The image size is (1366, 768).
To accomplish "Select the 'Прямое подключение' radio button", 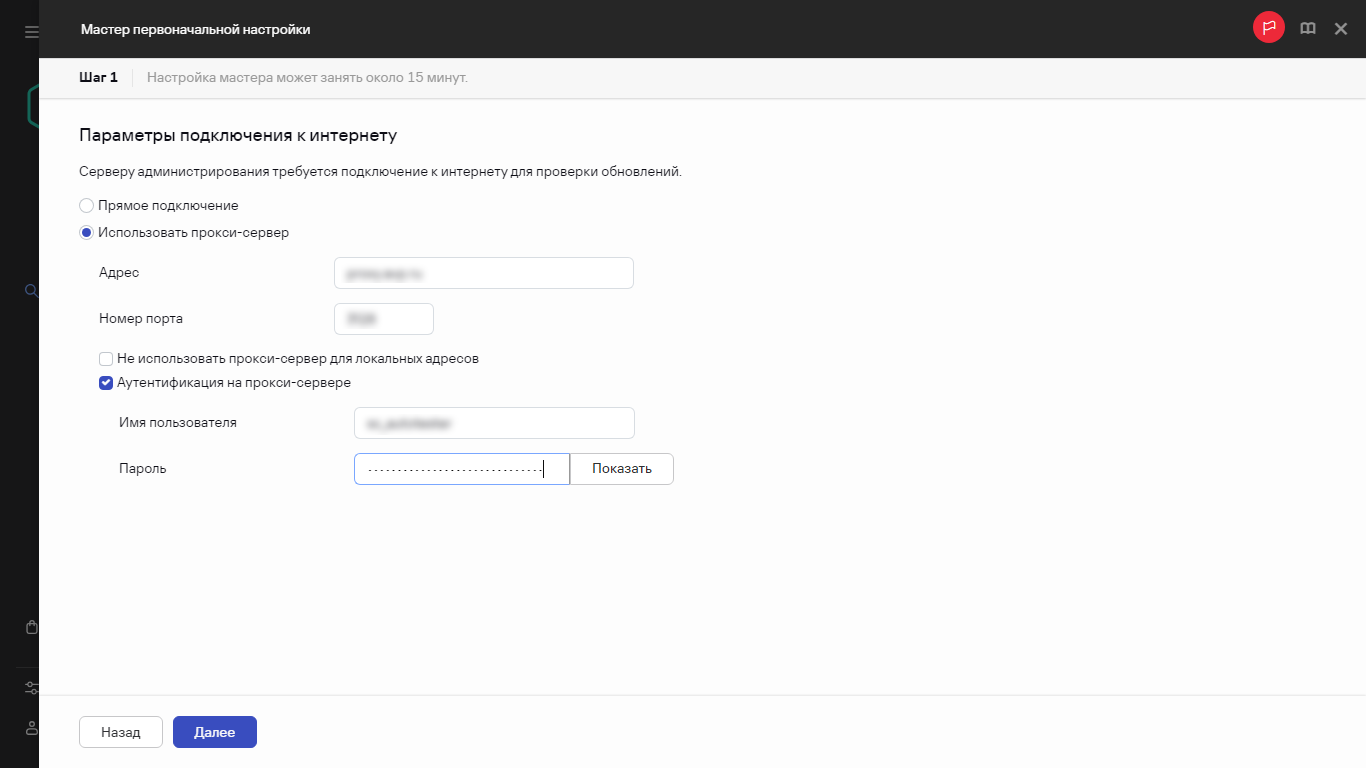I will [87, 205].
